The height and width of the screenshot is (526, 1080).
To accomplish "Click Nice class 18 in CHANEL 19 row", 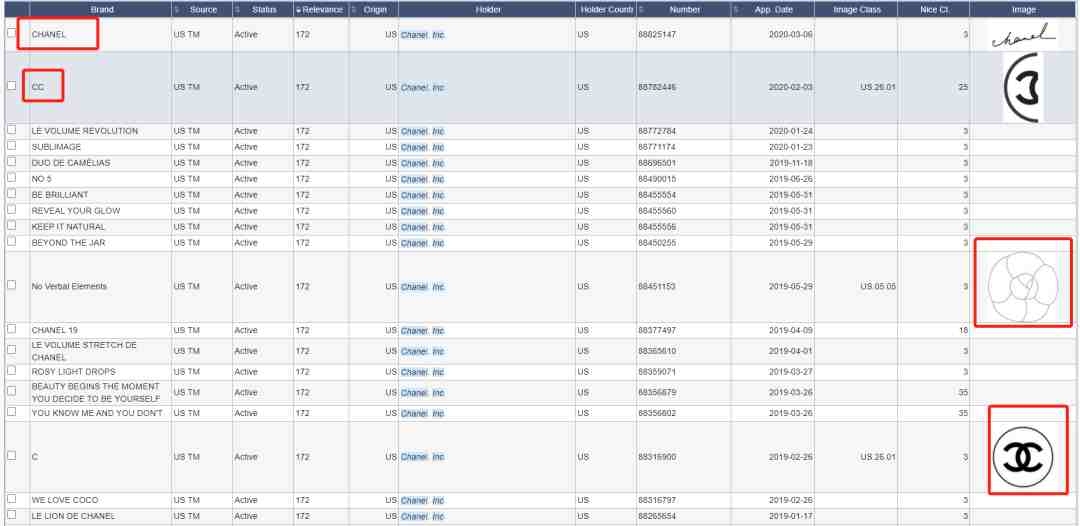I will tap(964, 330).
